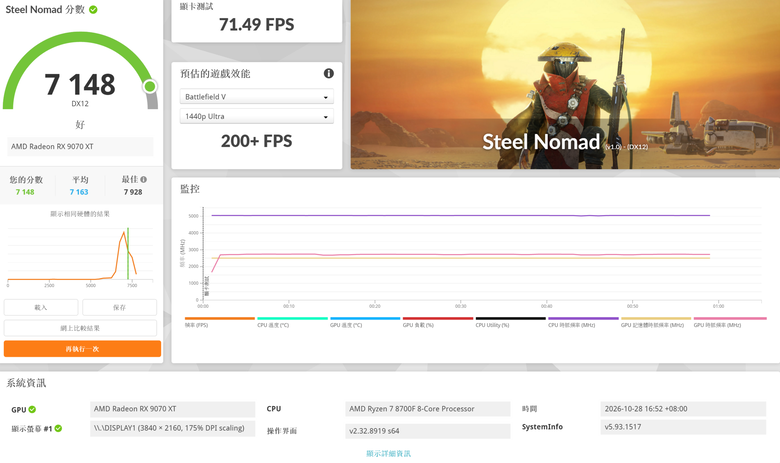Click the info icon beside 預估的遊戲效能
780x463 pixels.
pyautogui.click(x=328, y=74)
